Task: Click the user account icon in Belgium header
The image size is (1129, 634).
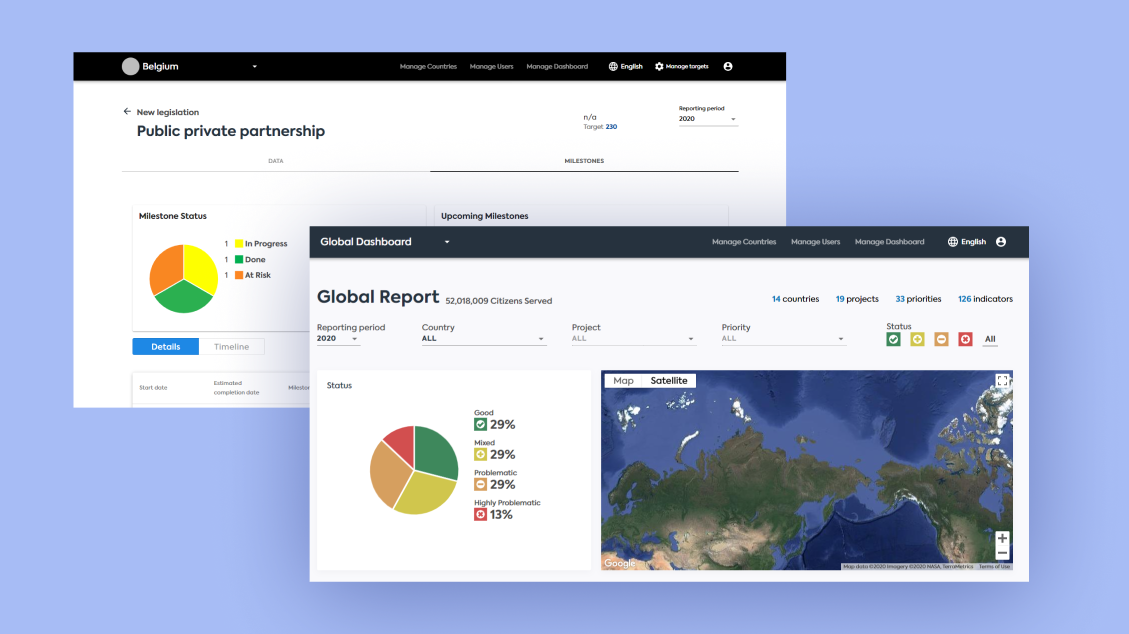Action: point(727,67)
